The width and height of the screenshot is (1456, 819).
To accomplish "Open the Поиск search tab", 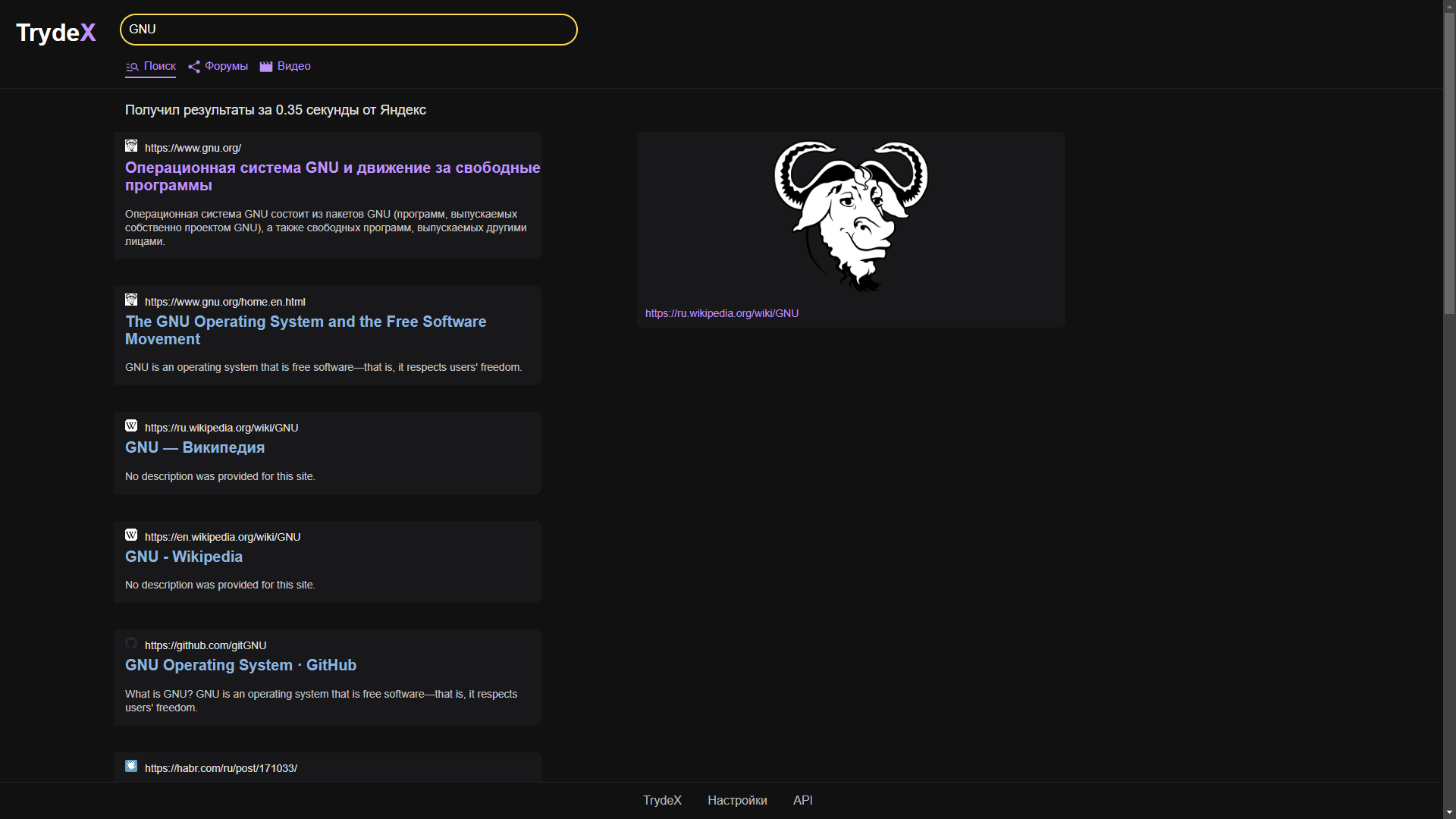I will click(159, 67).
